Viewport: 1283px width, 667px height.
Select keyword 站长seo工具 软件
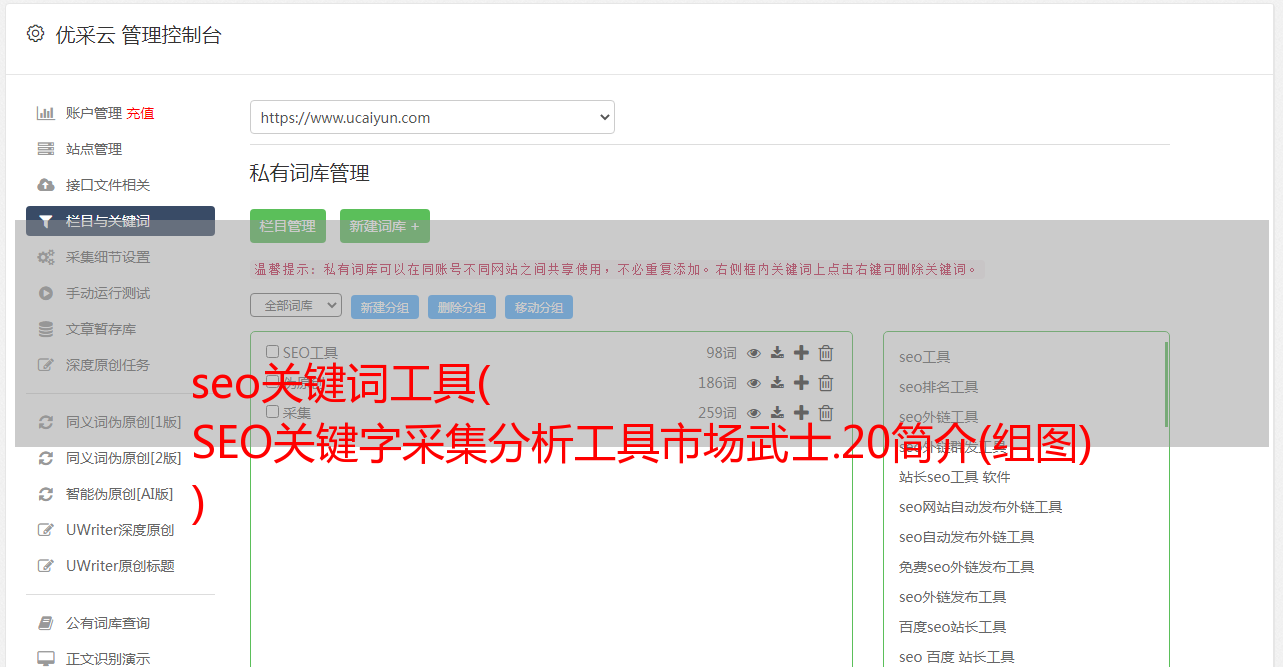click(x=954, y=477)
